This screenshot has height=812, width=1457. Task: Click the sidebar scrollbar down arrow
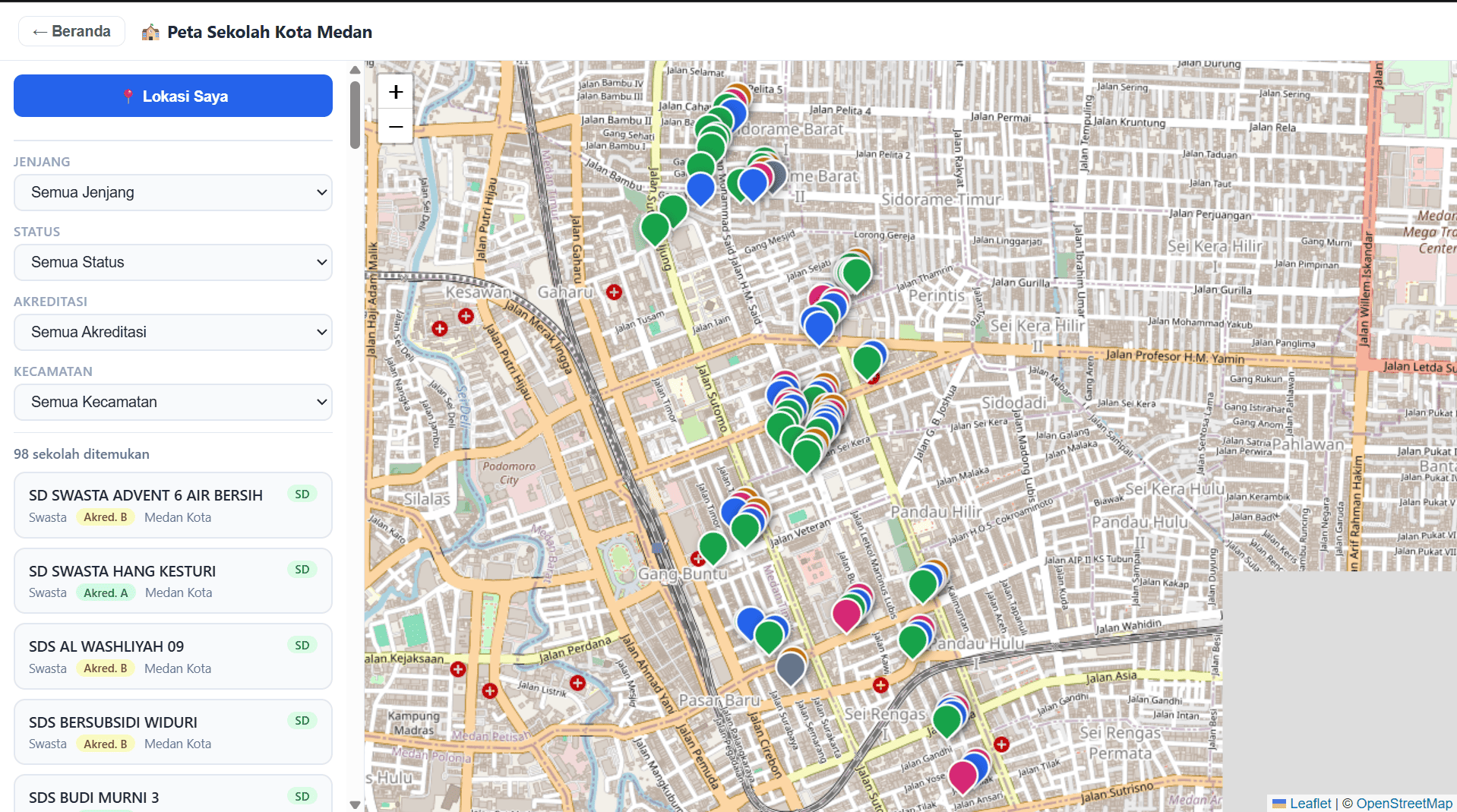(355, 804)
